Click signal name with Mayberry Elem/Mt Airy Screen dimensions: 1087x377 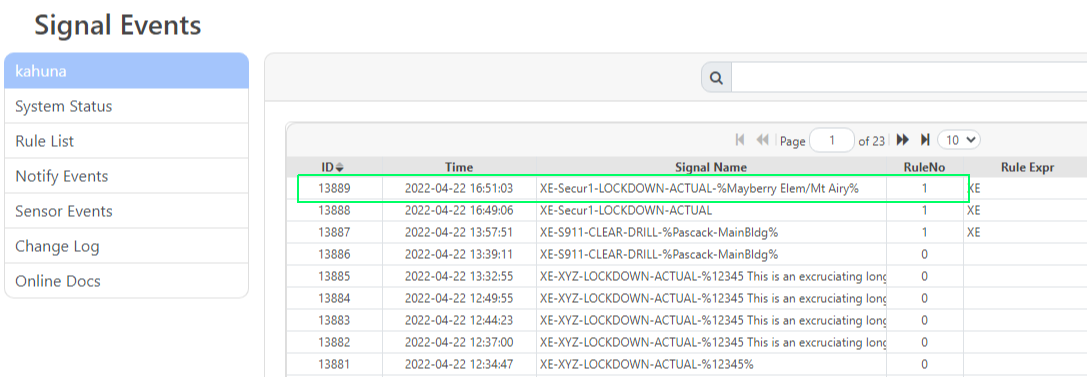click(x=699, y=188)
